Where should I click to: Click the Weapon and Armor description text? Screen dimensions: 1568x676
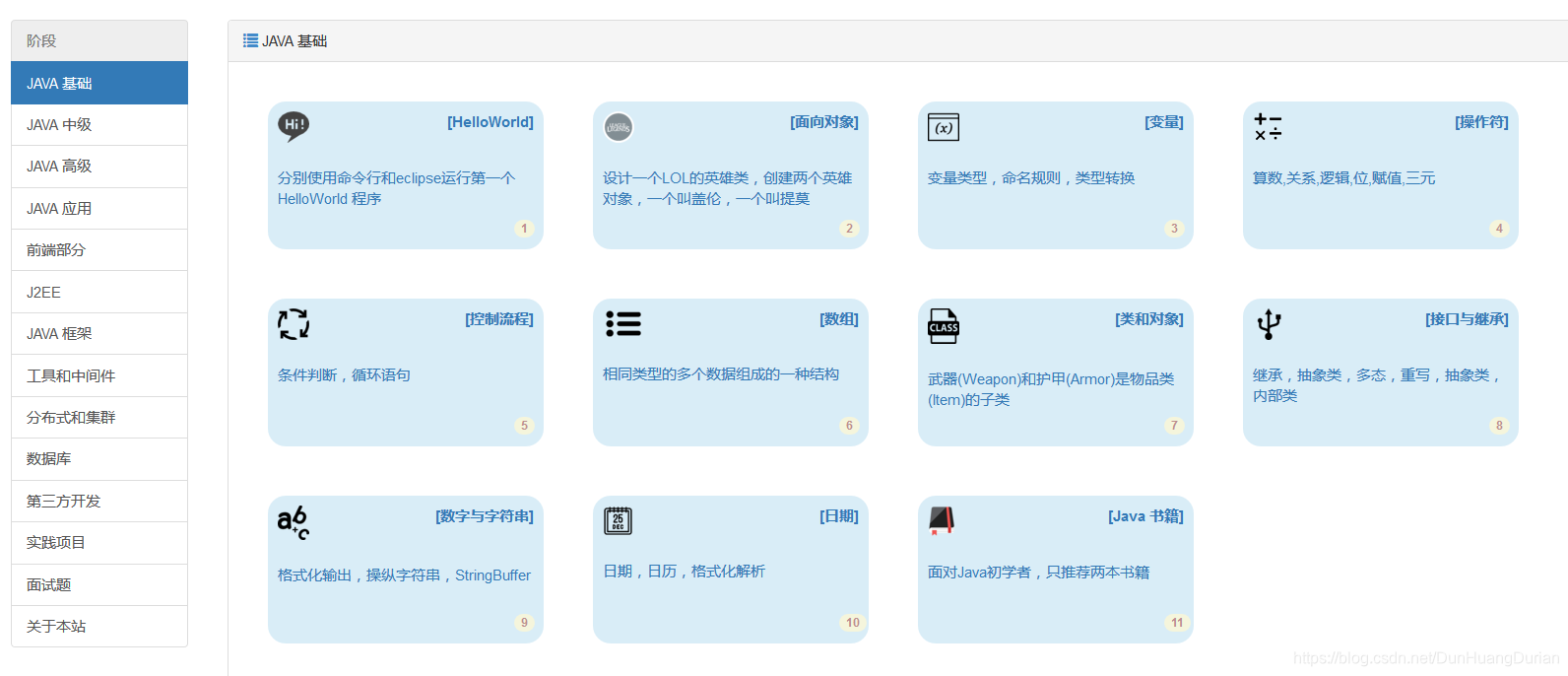(1051, 389)
